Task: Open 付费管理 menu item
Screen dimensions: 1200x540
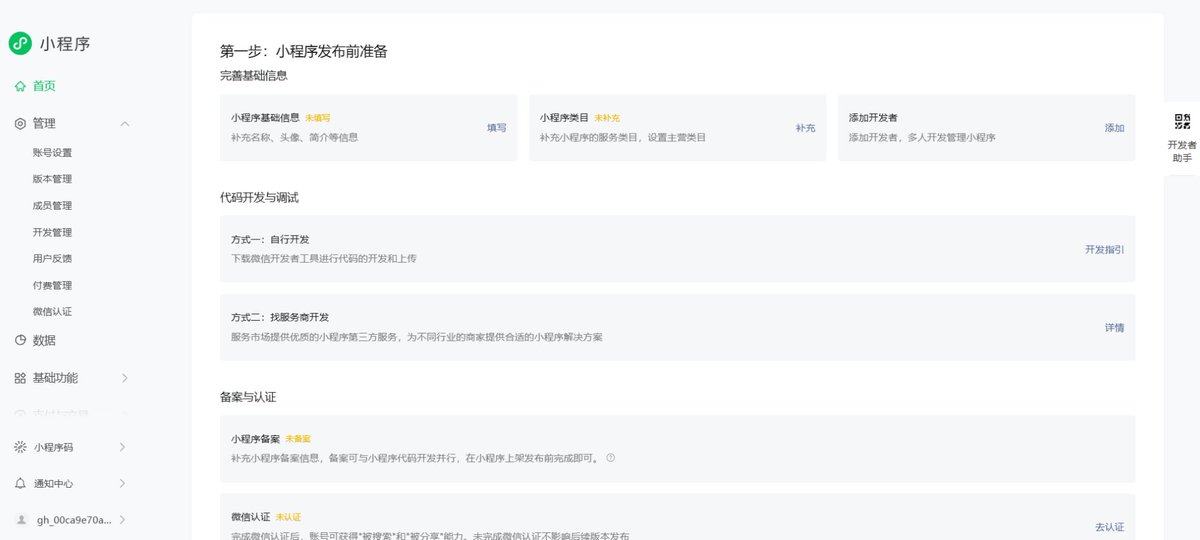Action: tap(52, 285)
